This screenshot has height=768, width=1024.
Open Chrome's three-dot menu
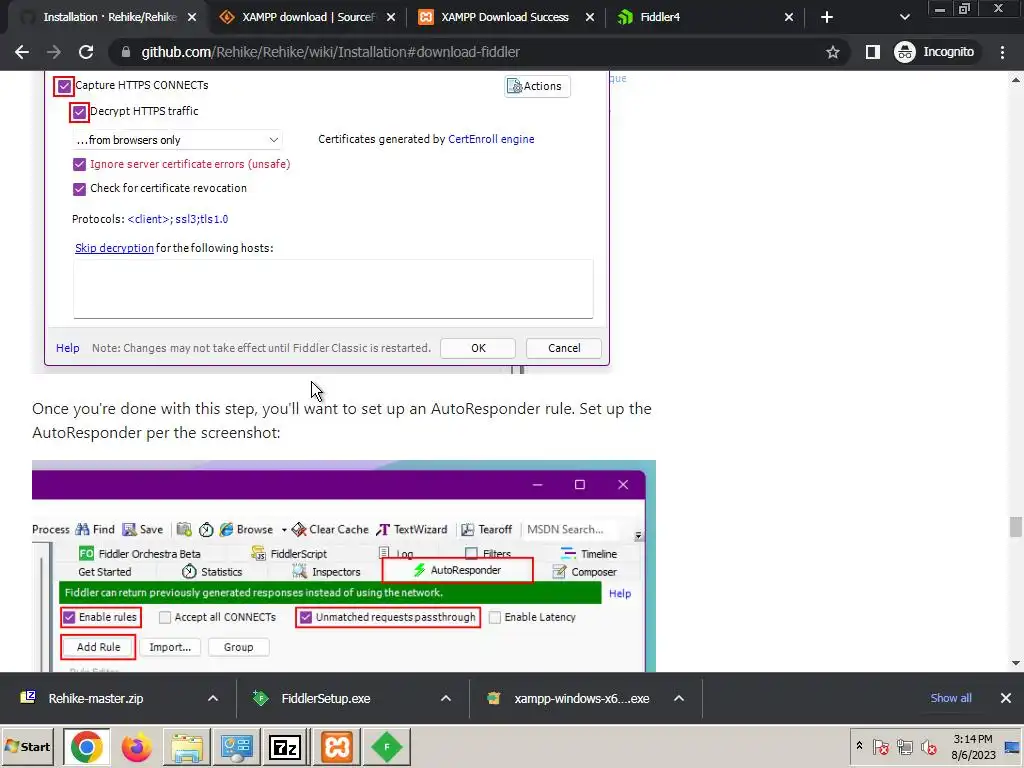pos(1002,52)
